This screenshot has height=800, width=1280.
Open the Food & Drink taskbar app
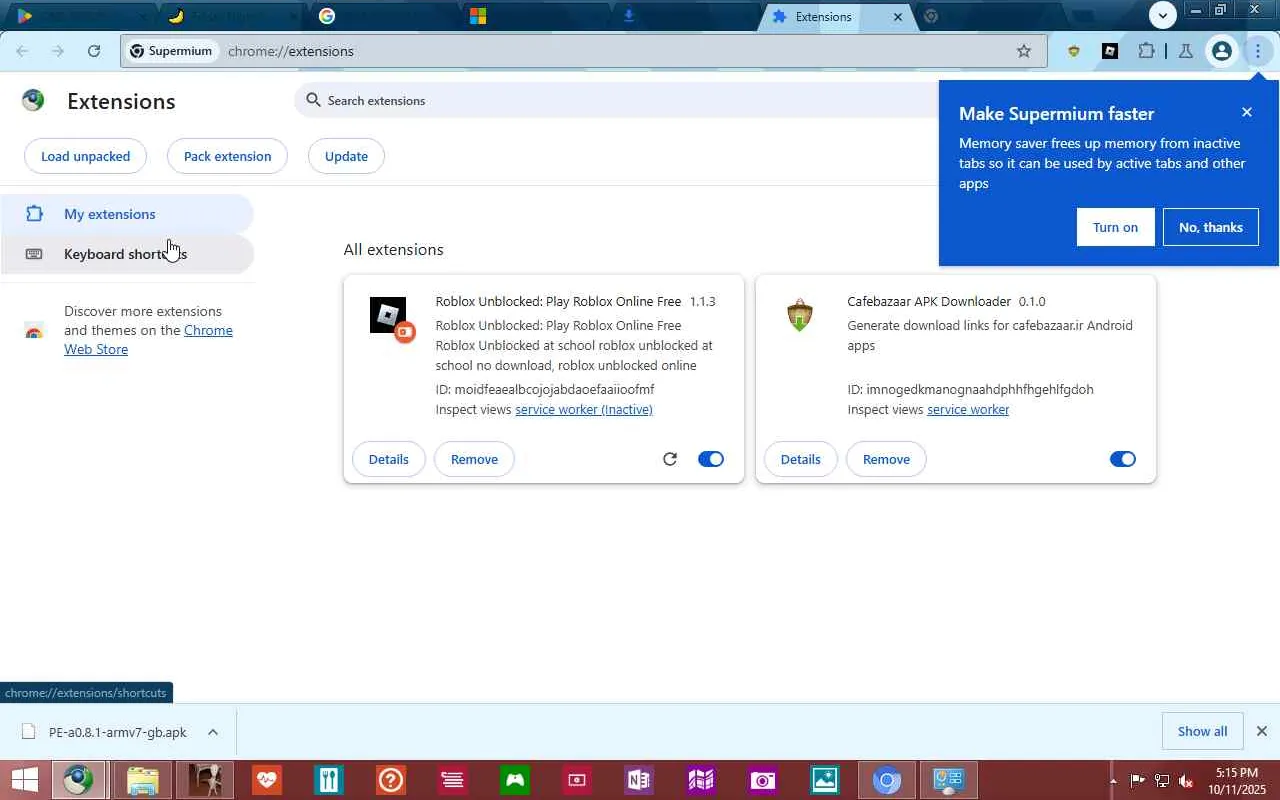(x=328, y=780)
